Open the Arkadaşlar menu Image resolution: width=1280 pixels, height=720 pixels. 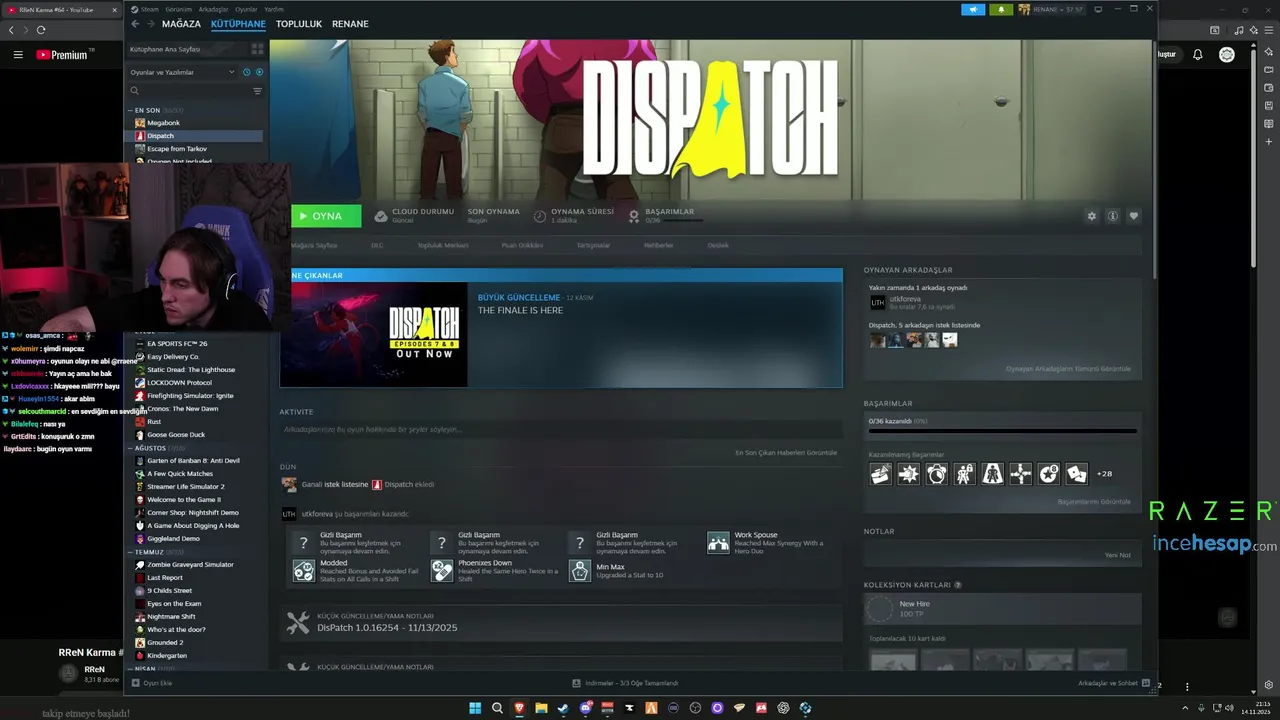point(213,9)
